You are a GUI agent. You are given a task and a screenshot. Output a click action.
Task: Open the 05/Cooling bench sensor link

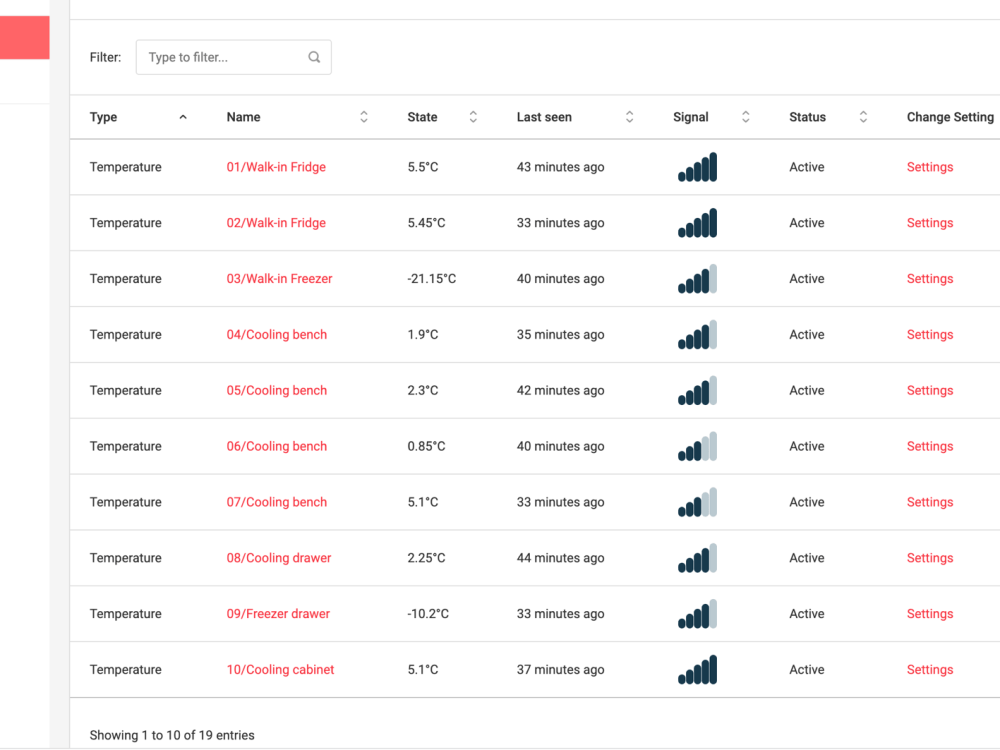pyautogui.click(x=277, y=390)
